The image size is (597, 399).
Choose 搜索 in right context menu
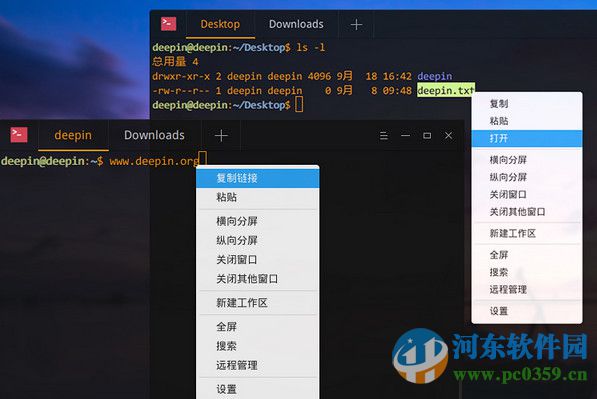tap(527, 272)
